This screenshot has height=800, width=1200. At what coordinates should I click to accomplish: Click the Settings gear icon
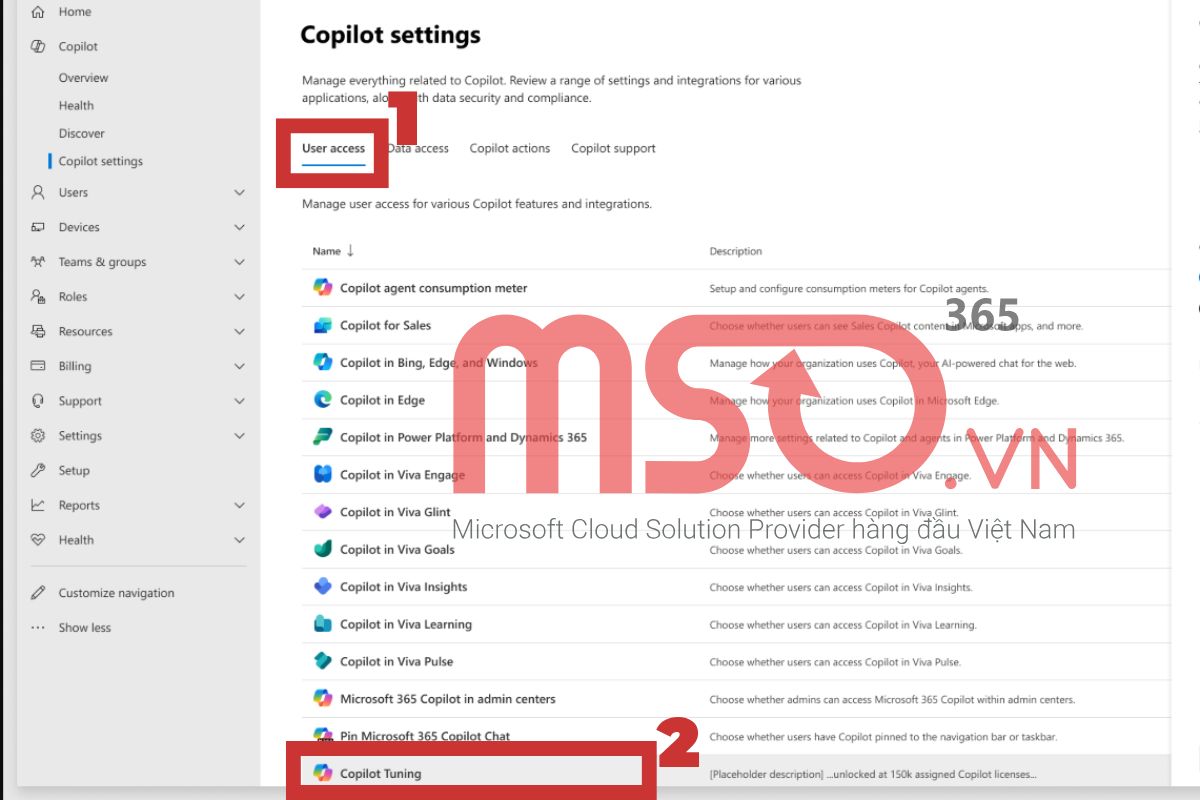pos(38,436)
